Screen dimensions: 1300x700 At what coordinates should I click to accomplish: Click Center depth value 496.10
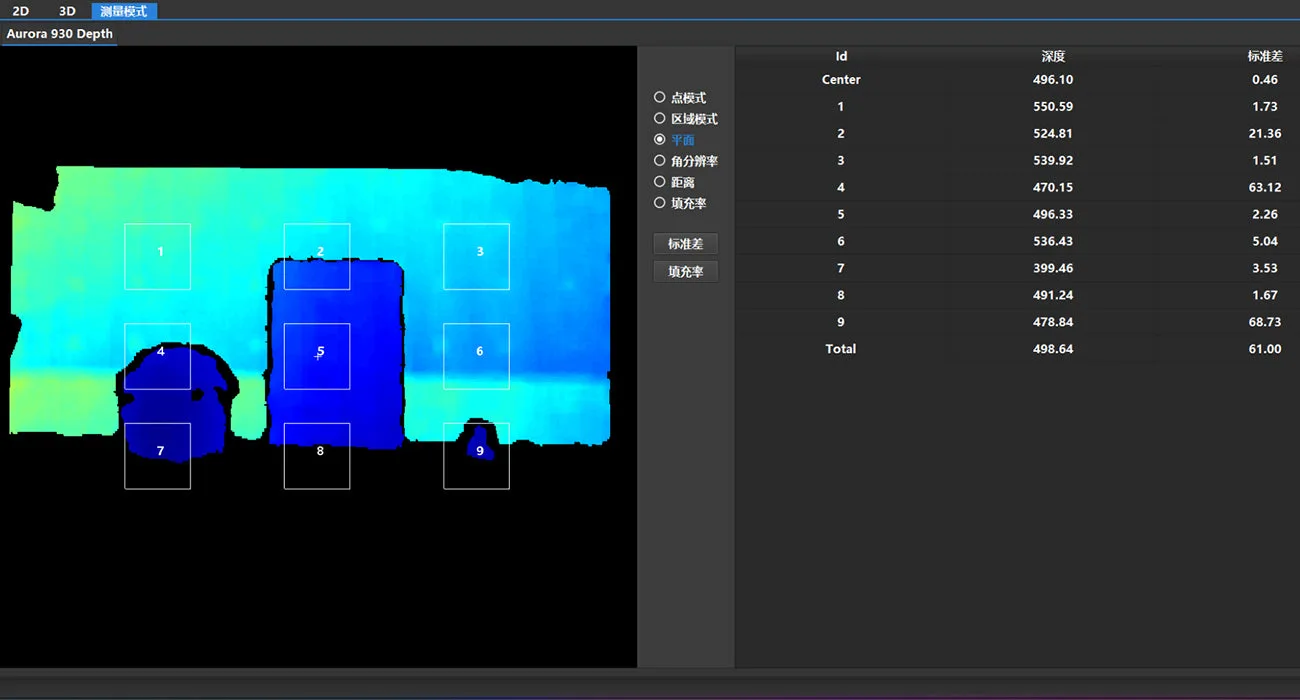(1053, 80)
